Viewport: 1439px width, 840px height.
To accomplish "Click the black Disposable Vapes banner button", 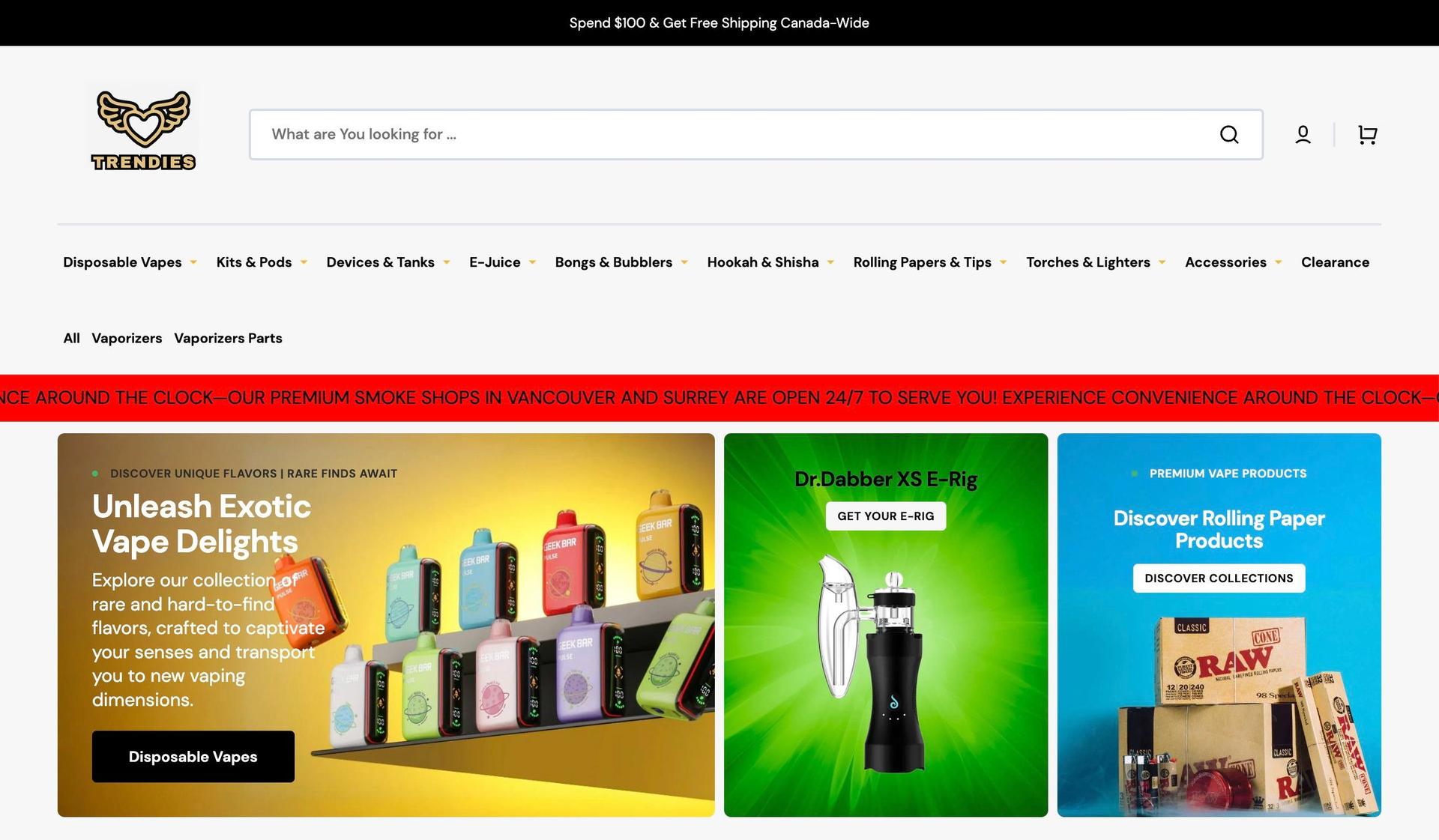I will click(193, 757).
